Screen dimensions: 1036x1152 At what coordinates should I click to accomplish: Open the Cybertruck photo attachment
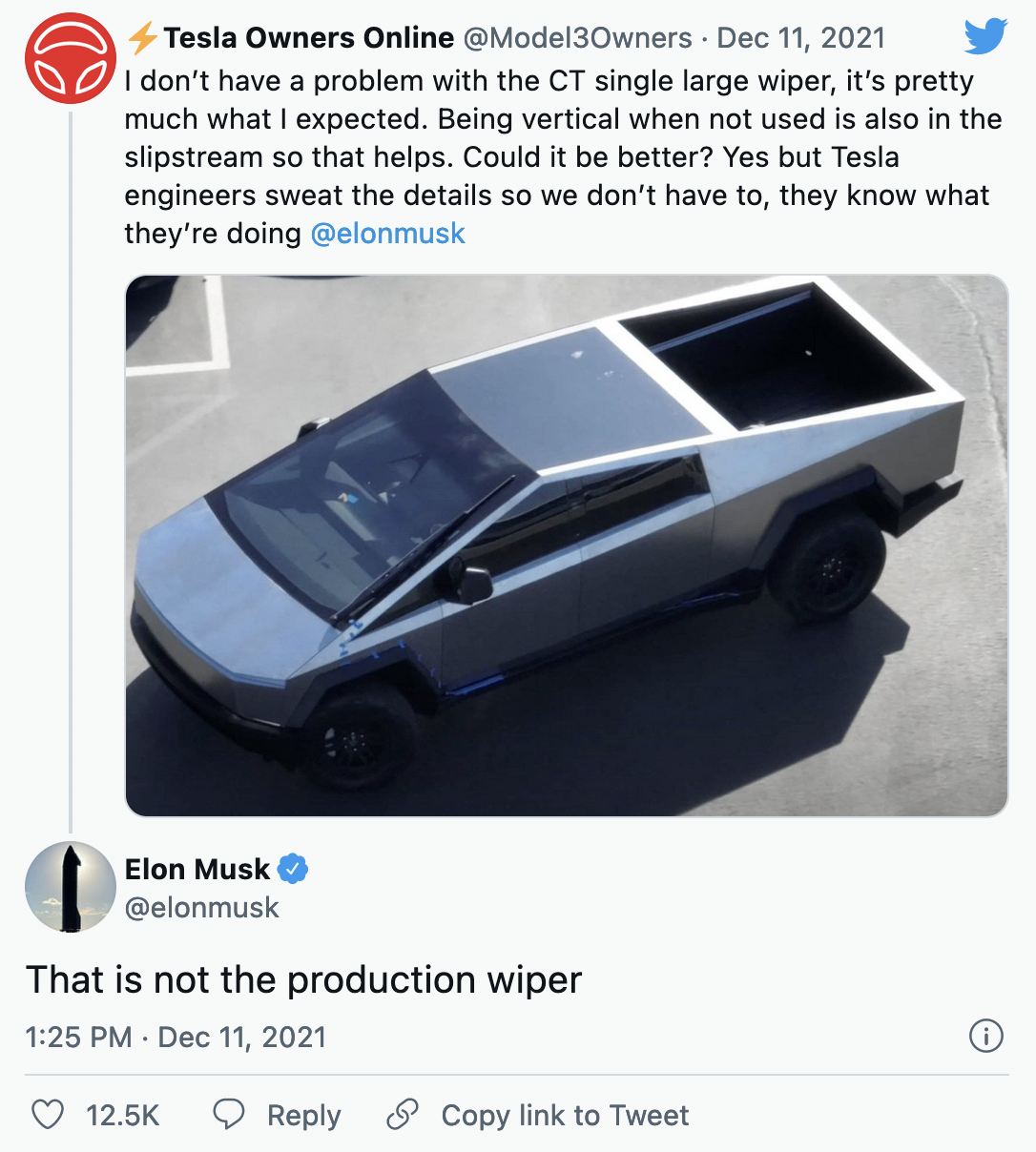tap(567, 545)
